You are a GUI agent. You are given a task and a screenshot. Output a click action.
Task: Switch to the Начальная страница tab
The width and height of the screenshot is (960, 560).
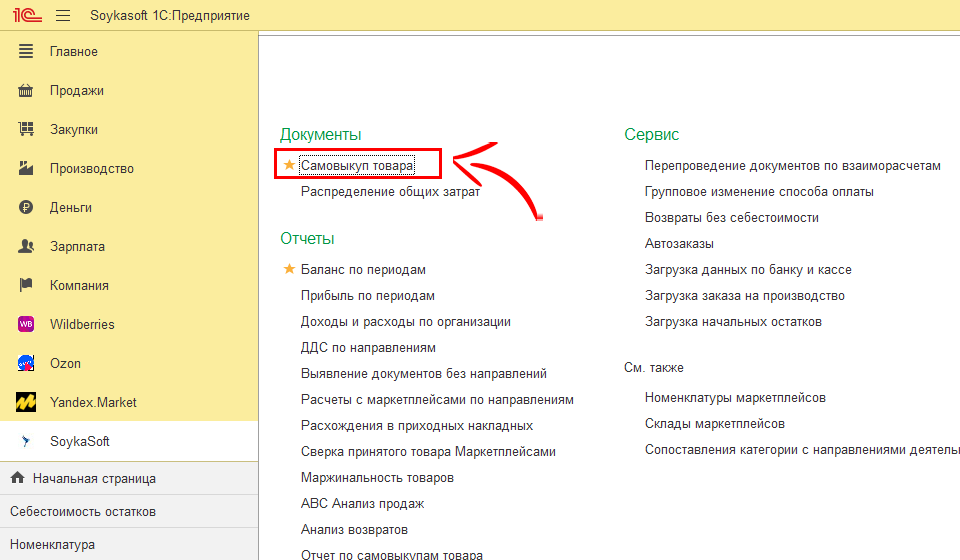pyautogui.click(x=93, y=478)
